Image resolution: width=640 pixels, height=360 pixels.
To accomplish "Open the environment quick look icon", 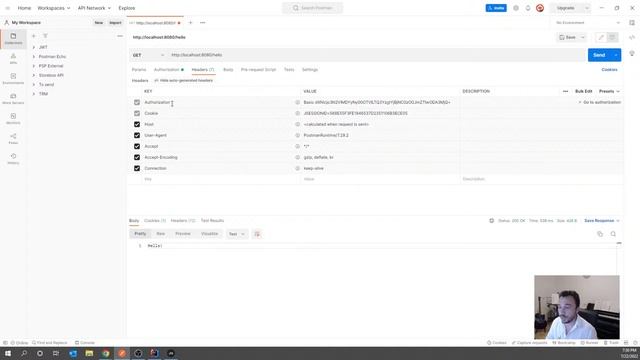I will pos(632,23).
